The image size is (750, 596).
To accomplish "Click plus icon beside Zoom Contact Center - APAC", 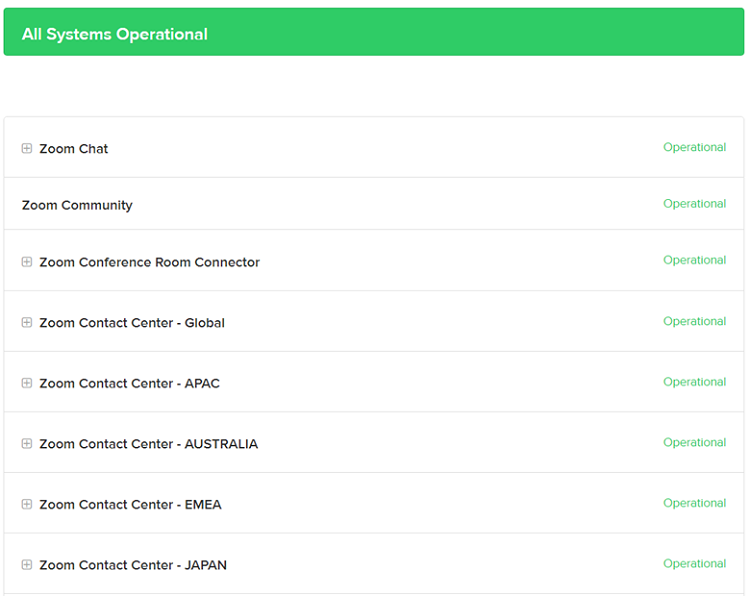I will pos(27,384).
